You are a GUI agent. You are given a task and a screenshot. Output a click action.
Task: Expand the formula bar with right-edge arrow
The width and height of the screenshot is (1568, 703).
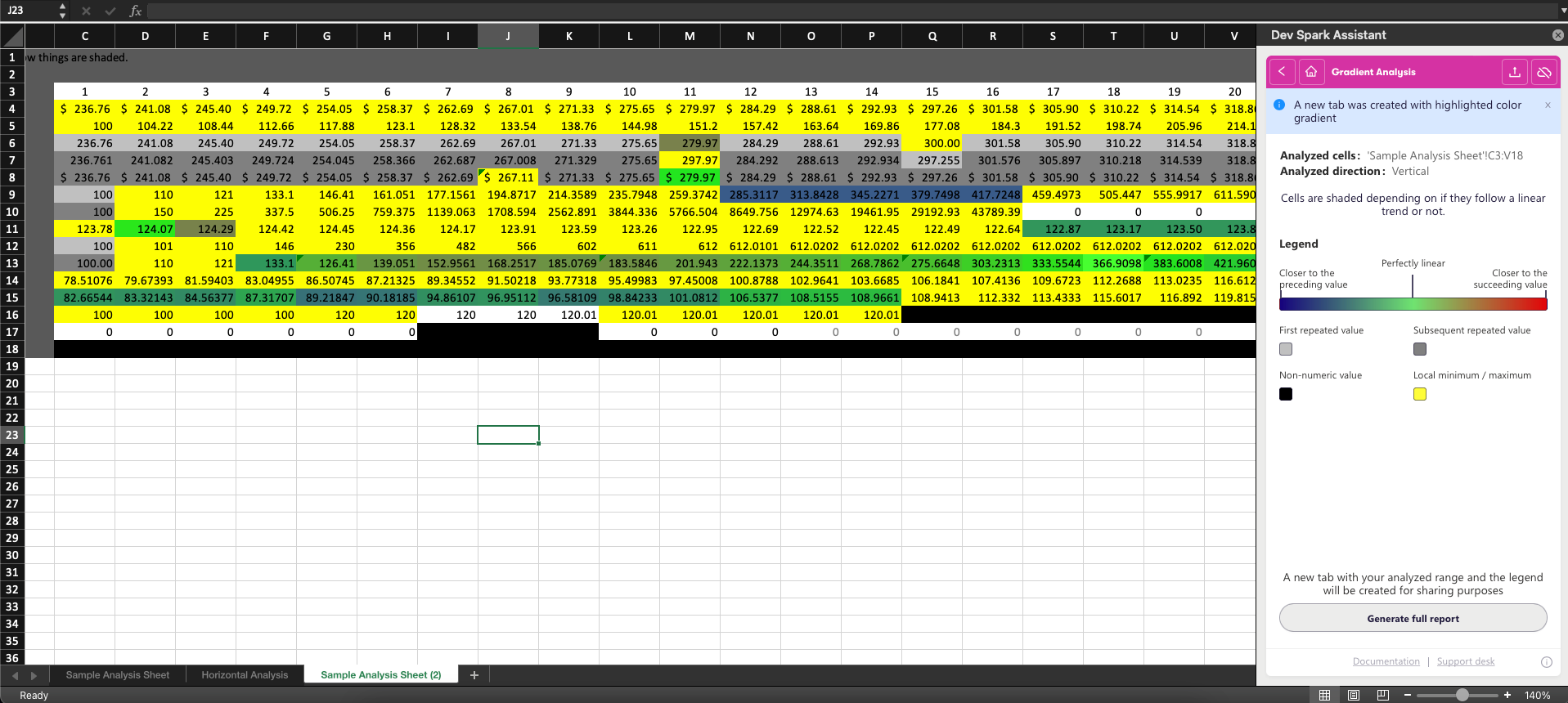[x=1563, y=11]
